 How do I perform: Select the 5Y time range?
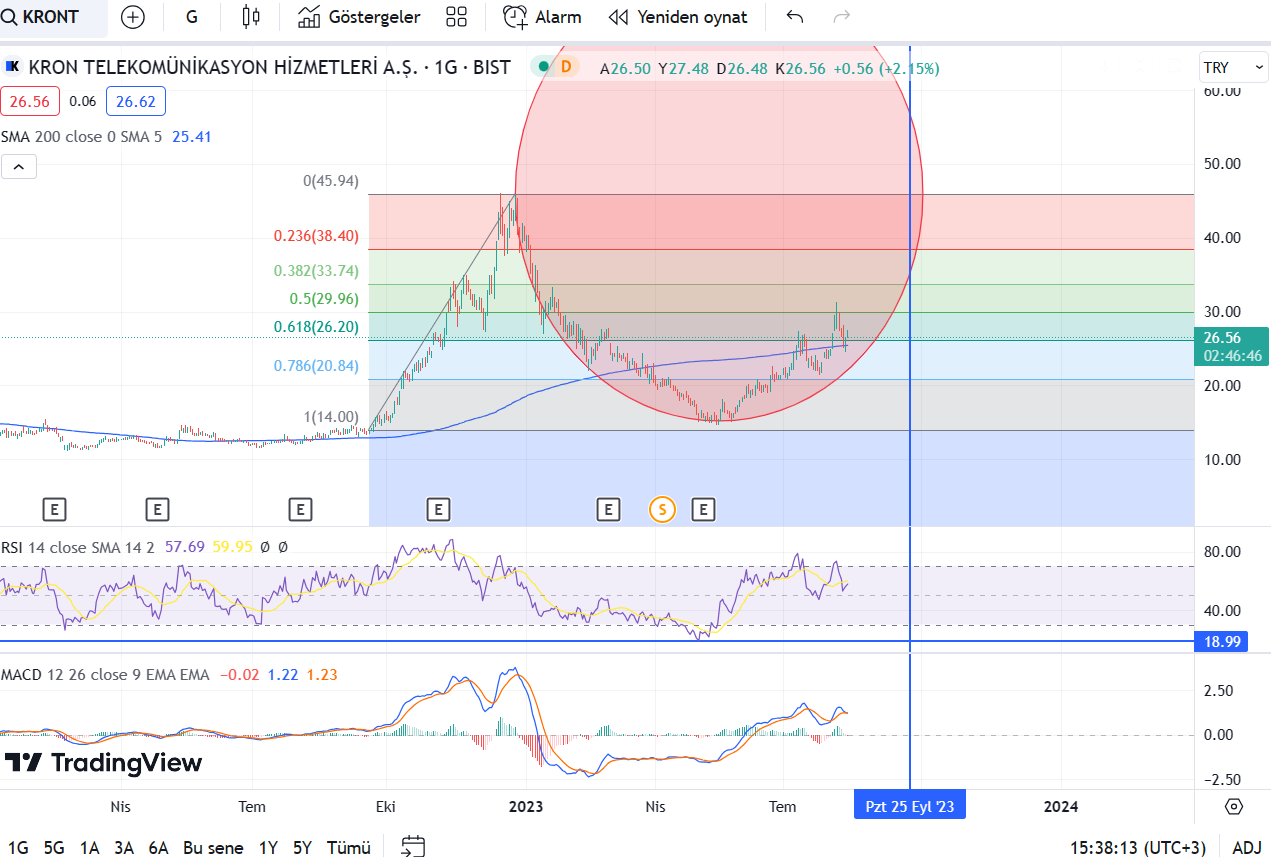[x=303, y=848]
